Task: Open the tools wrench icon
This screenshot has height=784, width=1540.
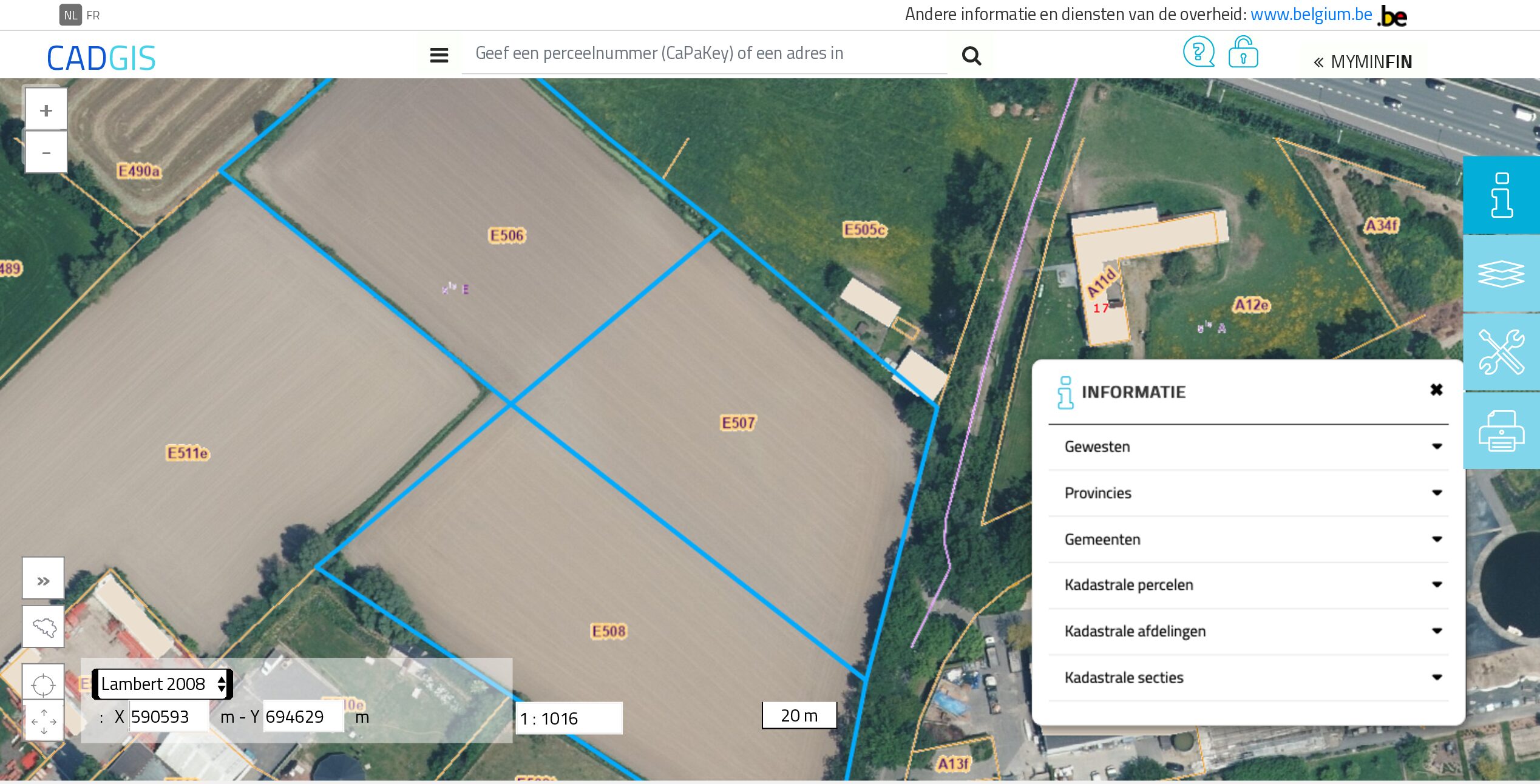Action: 1501,352
